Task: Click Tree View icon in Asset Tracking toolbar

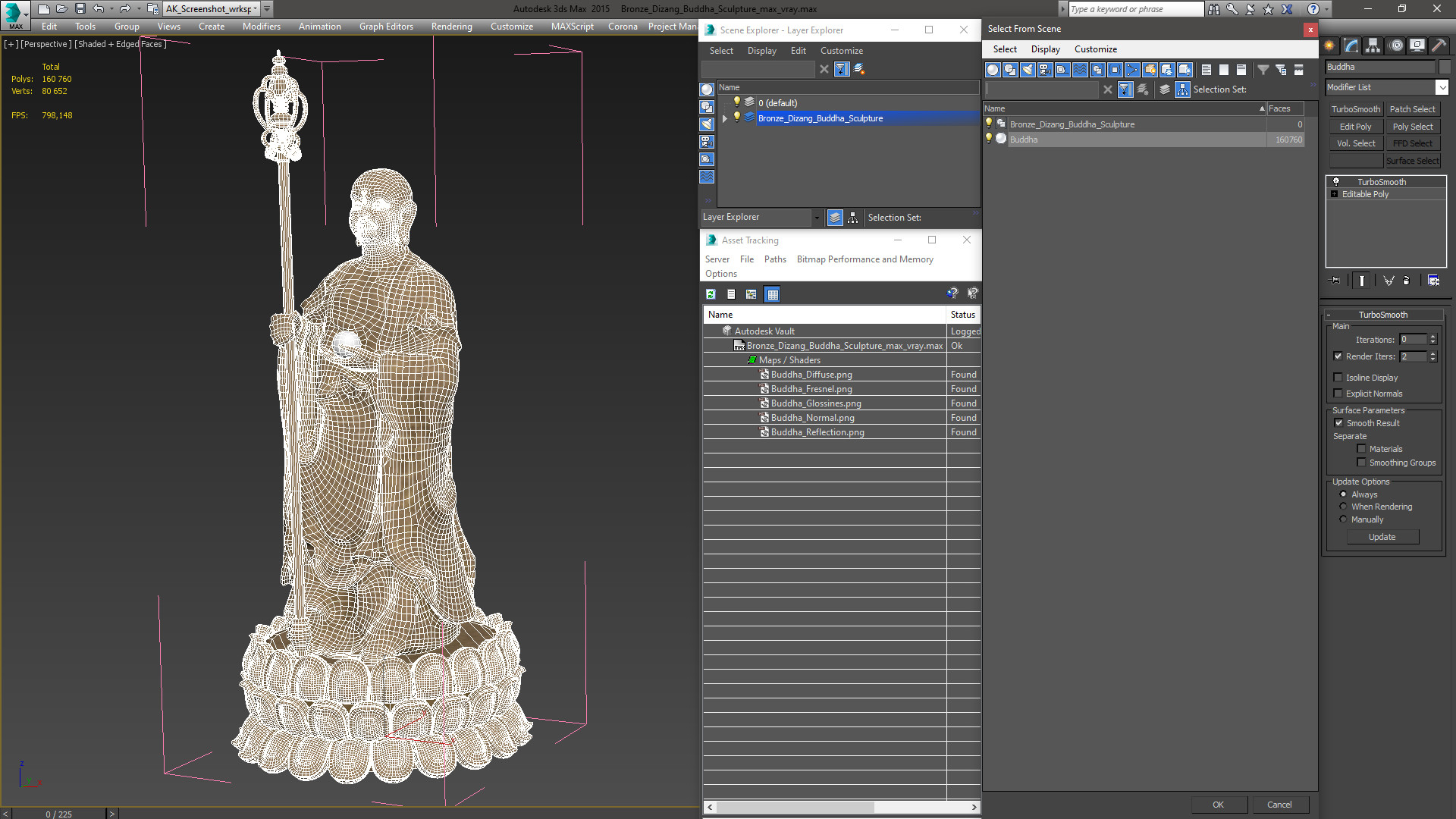Action: coord(751,294)
